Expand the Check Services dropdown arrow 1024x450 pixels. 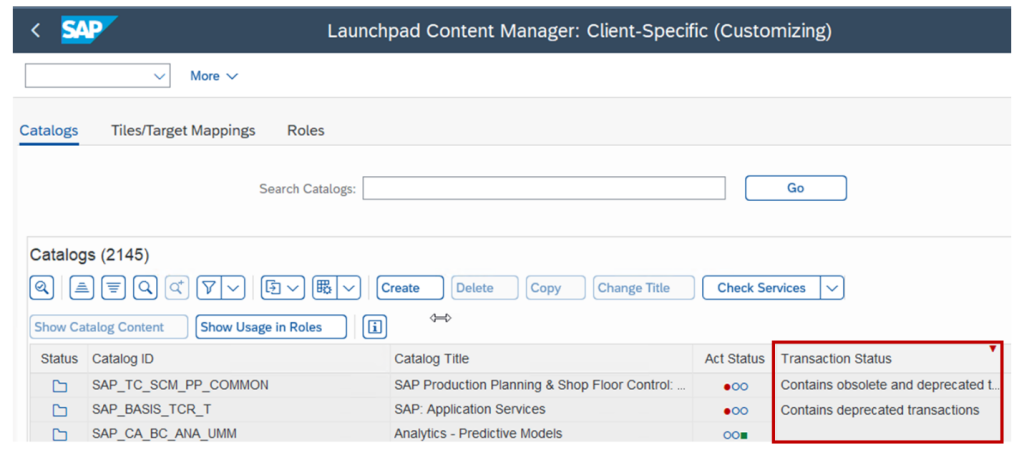point(832,287)
